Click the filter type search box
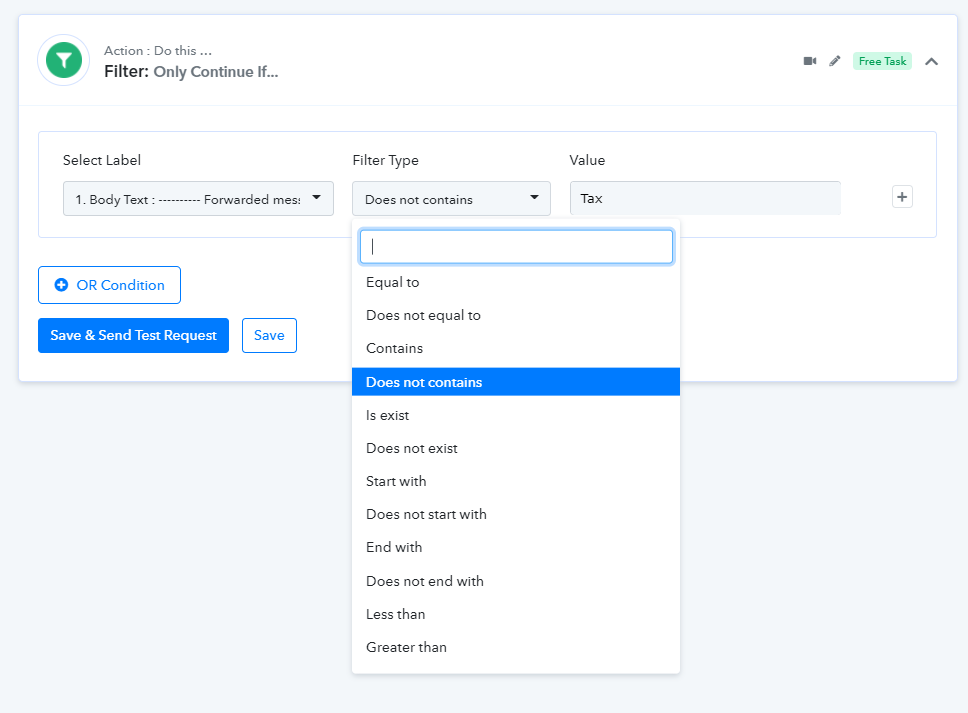The image size is (968, 713). (x=516, y=246)
